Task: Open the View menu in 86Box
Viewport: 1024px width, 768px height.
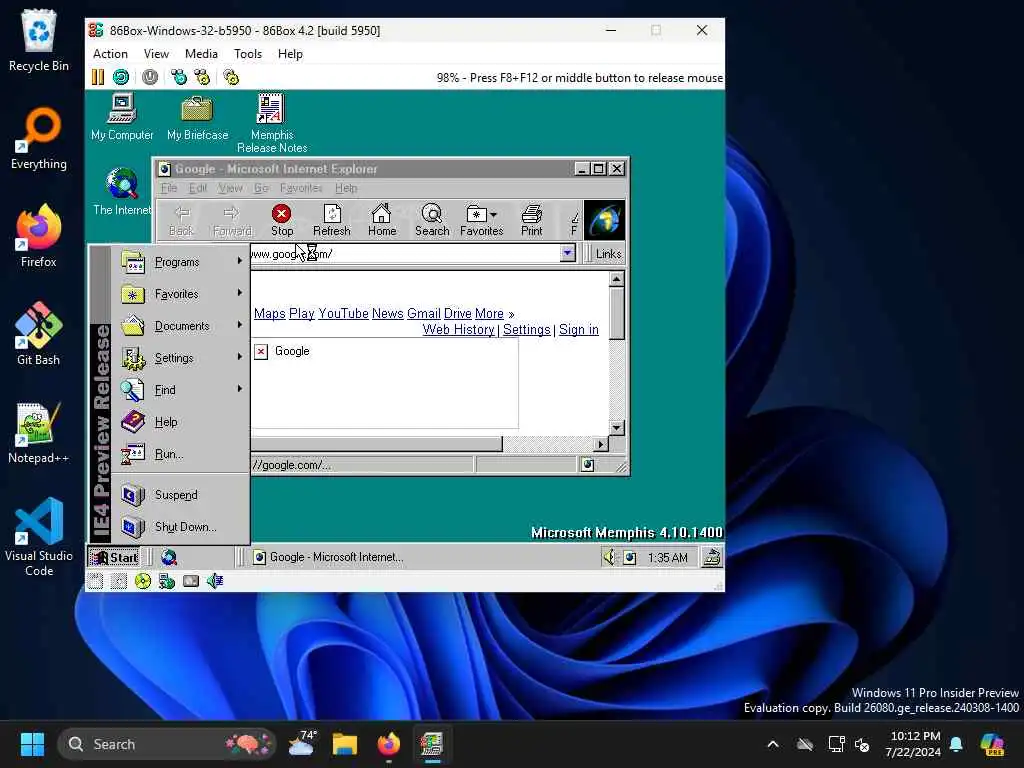Action: (156, 54)
